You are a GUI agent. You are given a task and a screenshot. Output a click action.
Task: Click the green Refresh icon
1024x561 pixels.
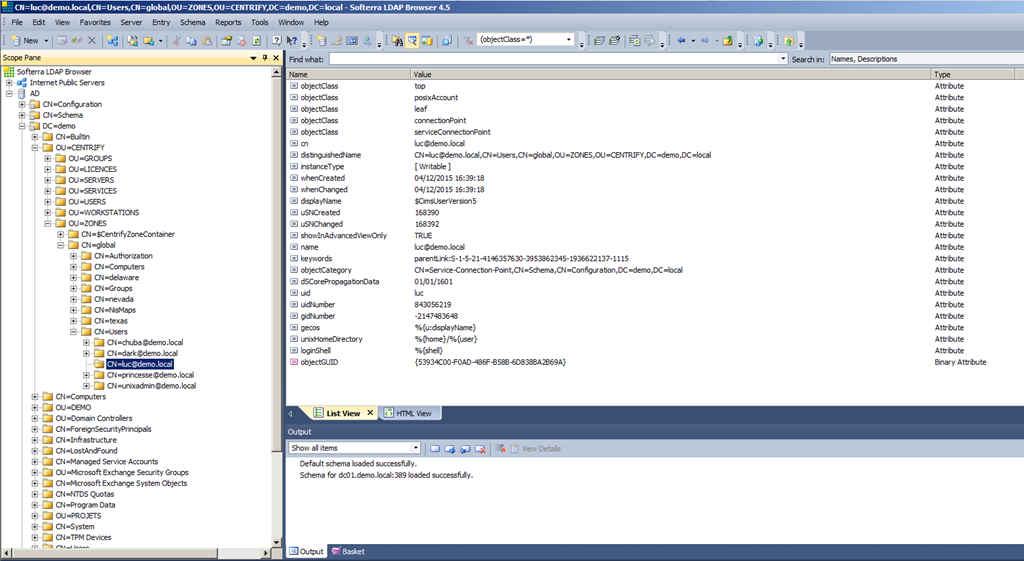pos(257,40)
